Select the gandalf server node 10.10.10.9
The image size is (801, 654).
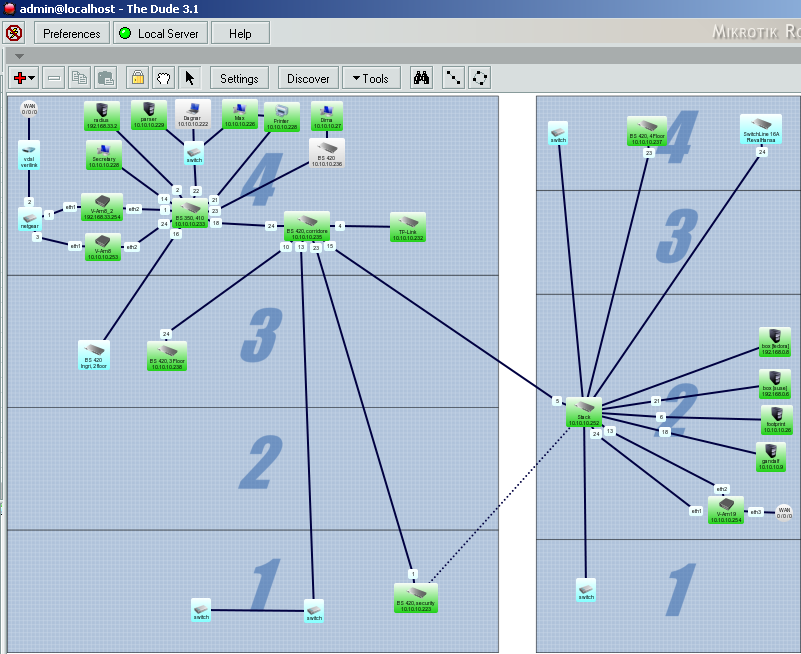[x=770, y=457]
